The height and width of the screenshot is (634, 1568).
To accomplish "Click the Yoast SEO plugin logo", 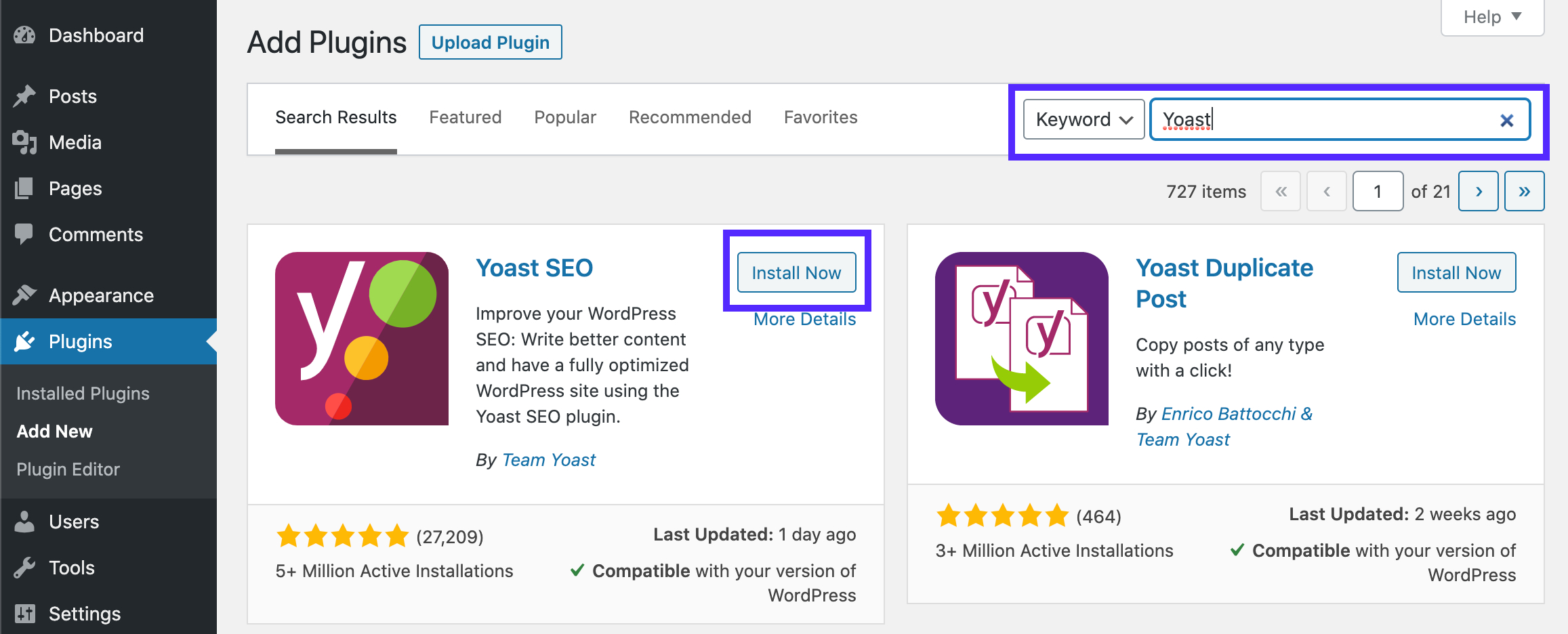I will pos(362,339).
